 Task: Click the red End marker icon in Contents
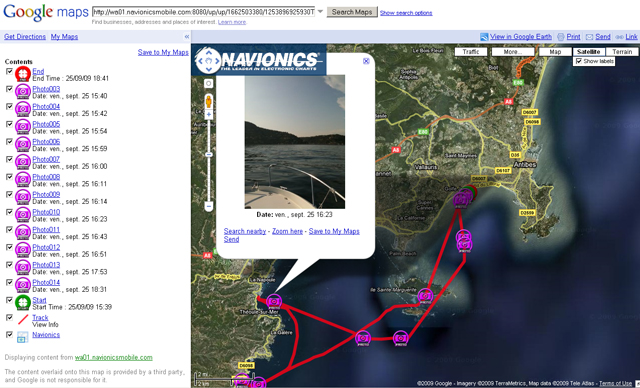coord(22,74)
